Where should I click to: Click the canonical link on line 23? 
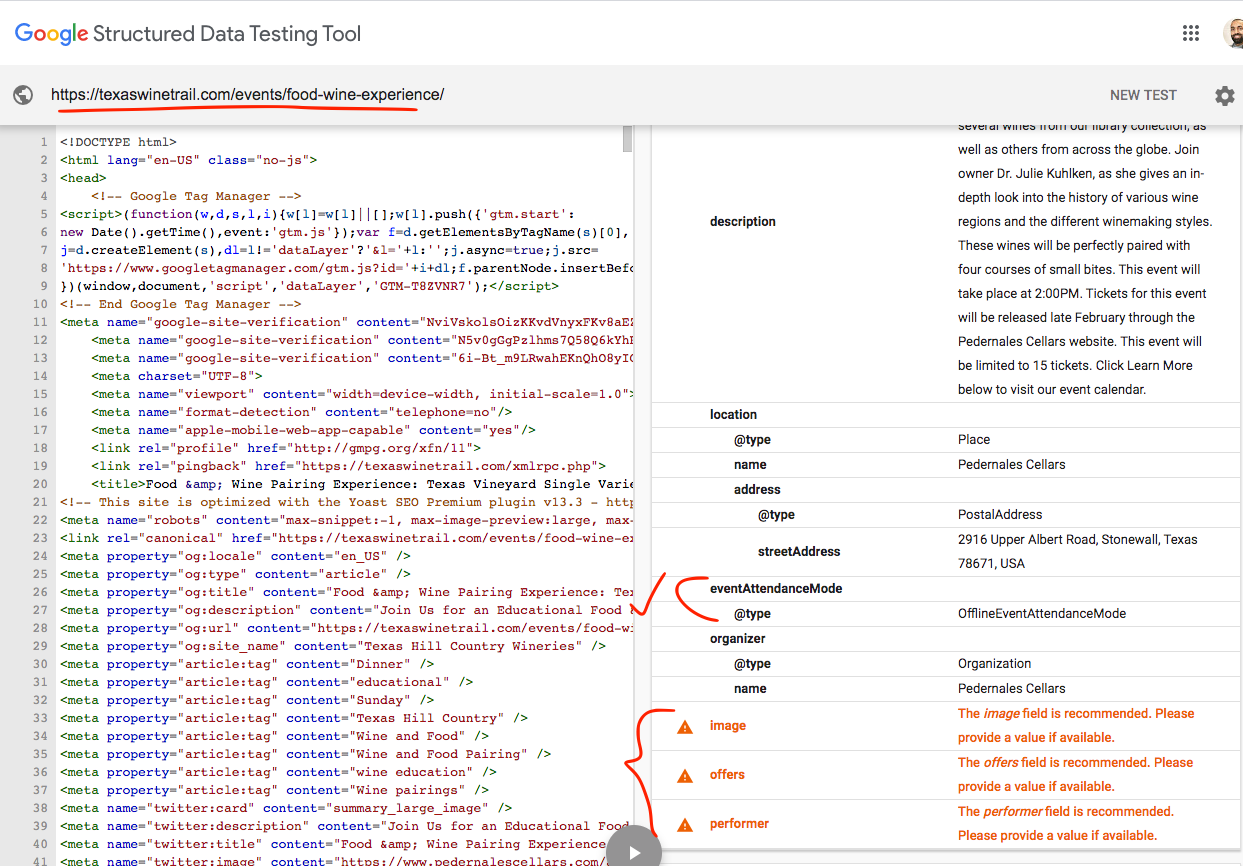click(346, 538)
